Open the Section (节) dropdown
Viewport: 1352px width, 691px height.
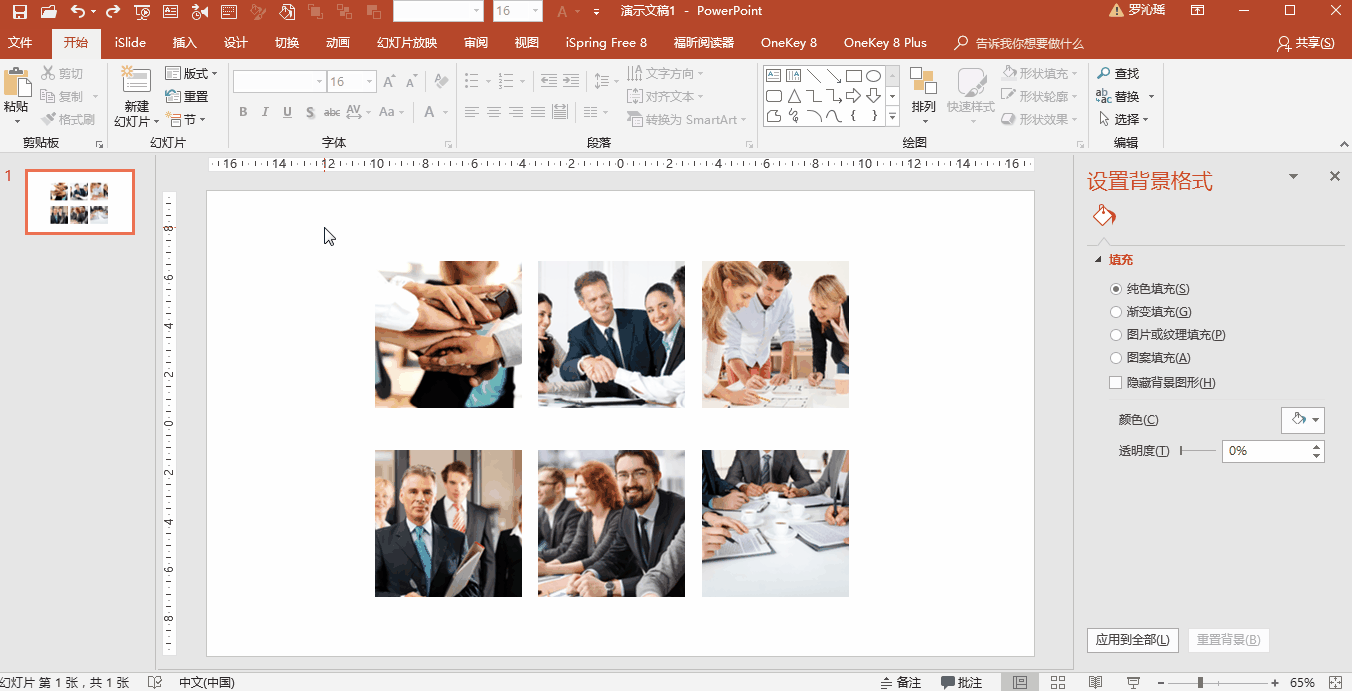(x=185, y=119)
